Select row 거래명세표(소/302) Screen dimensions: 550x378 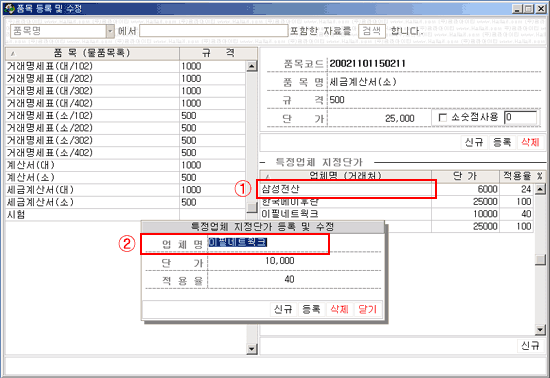pyautogui.click(x=125, y=140)
